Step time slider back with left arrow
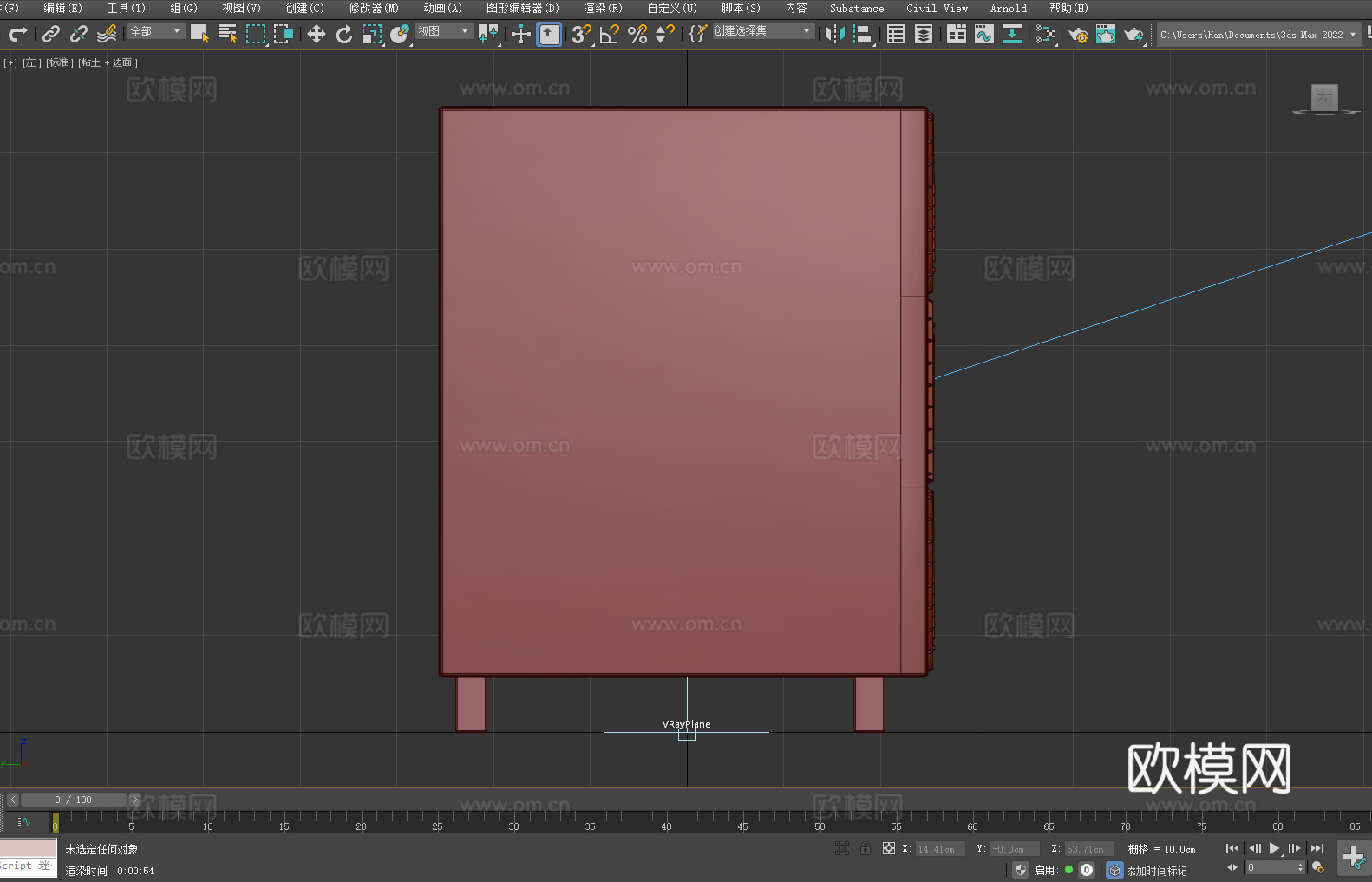The height and width of the screenshot is (882, 1372). click(x=13, y=800)
